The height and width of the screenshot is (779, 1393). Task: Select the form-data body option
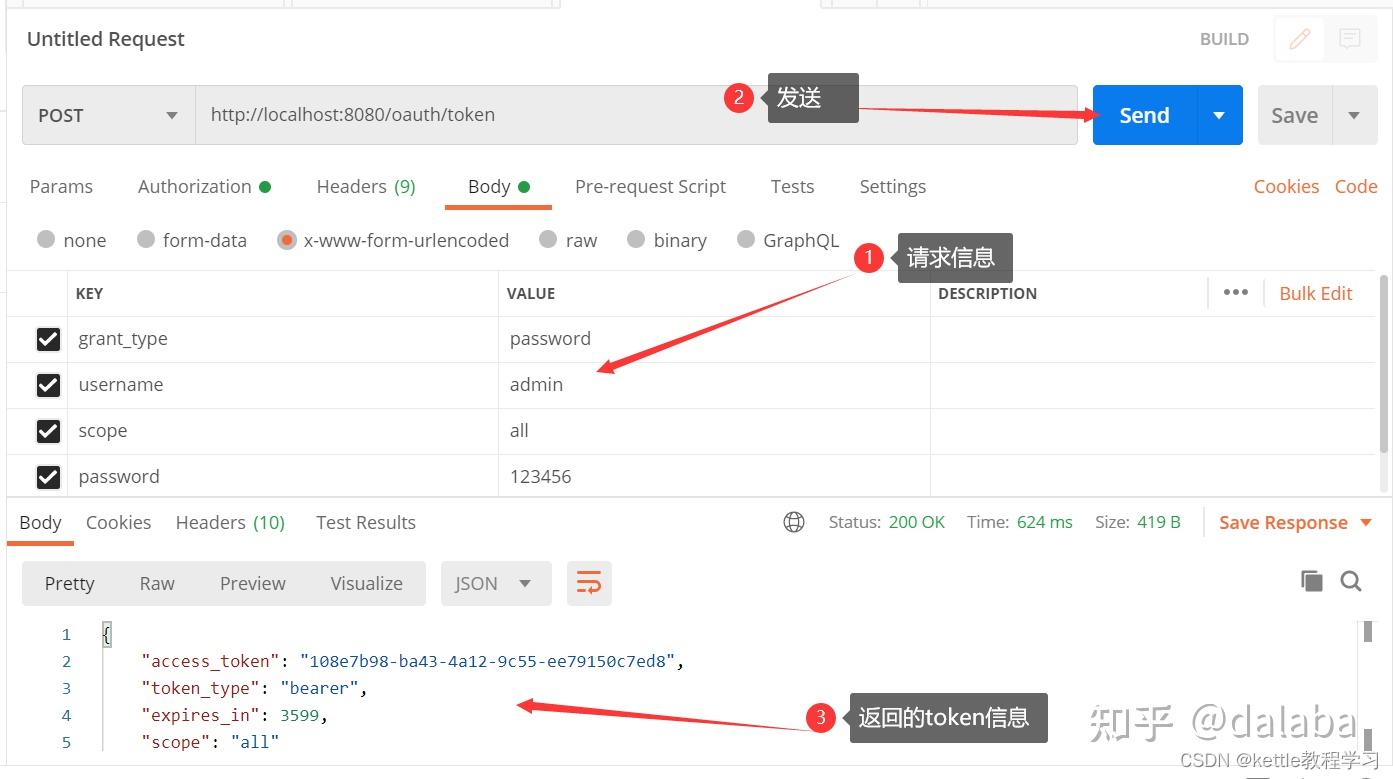(x=145, y=240)
